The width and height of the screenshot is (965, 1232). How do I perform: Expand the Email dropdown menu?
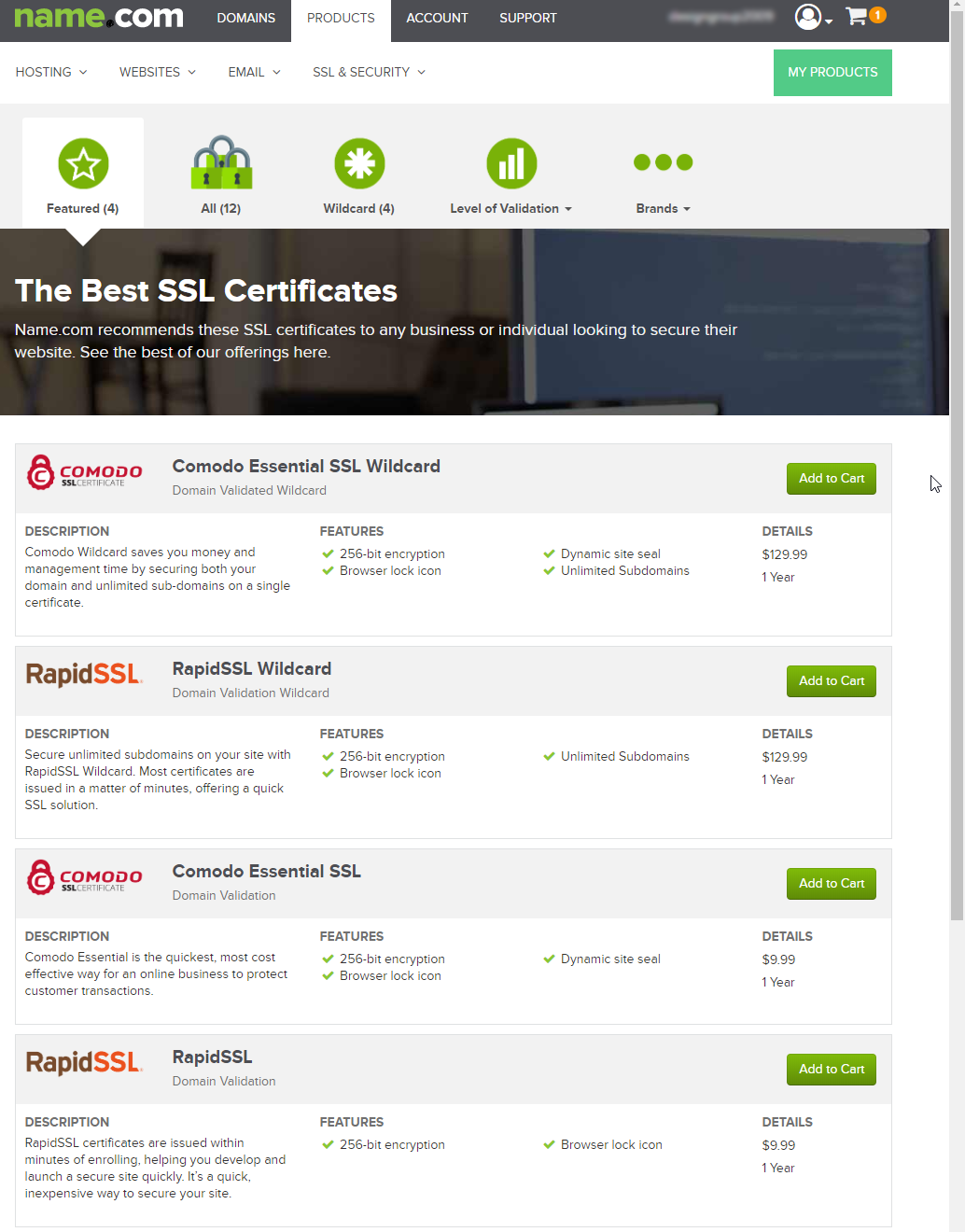coord(255,72)
